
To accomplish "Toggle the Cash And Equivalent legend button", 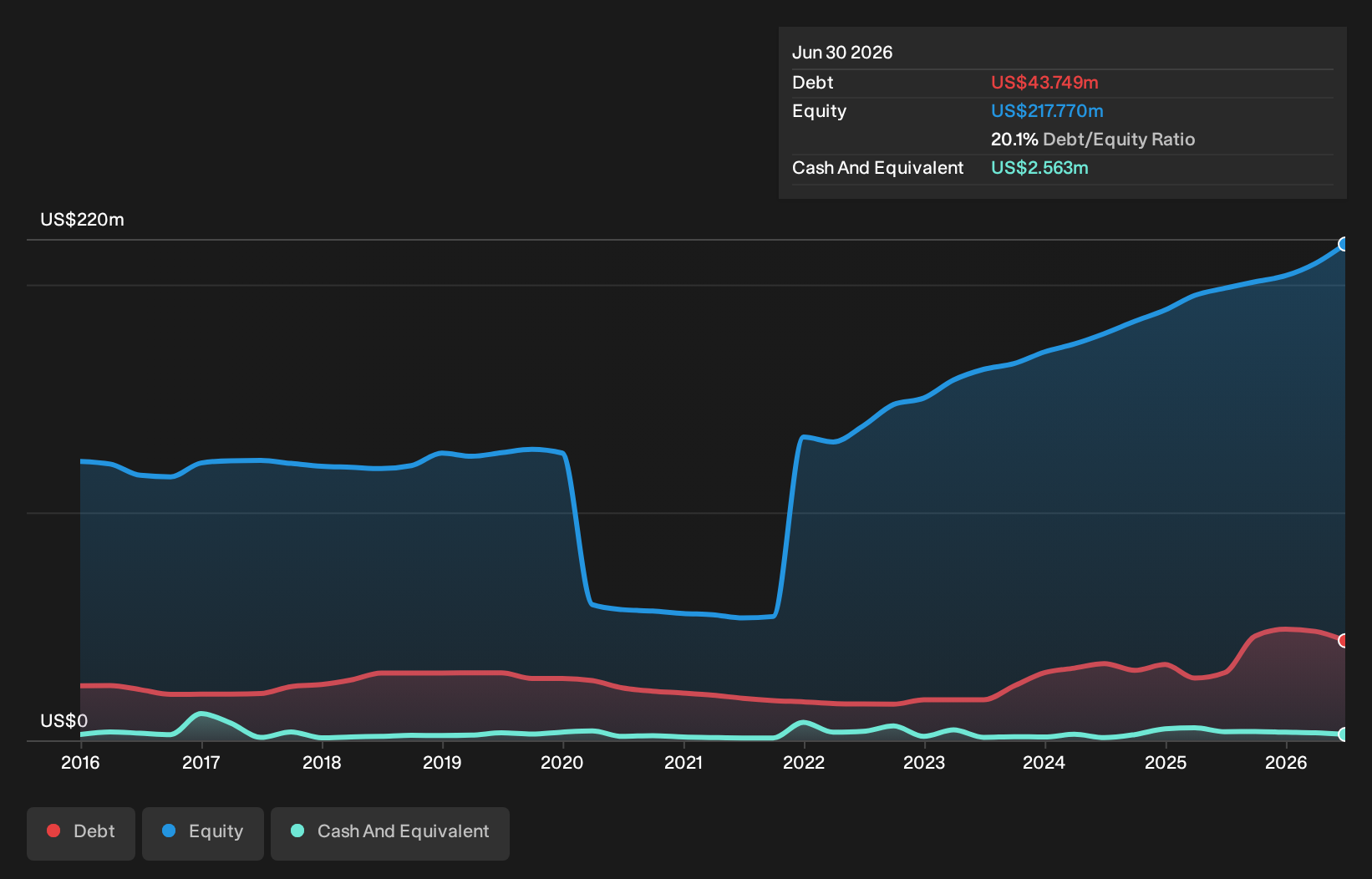I will pyautogui.click(x=390, y=833).
